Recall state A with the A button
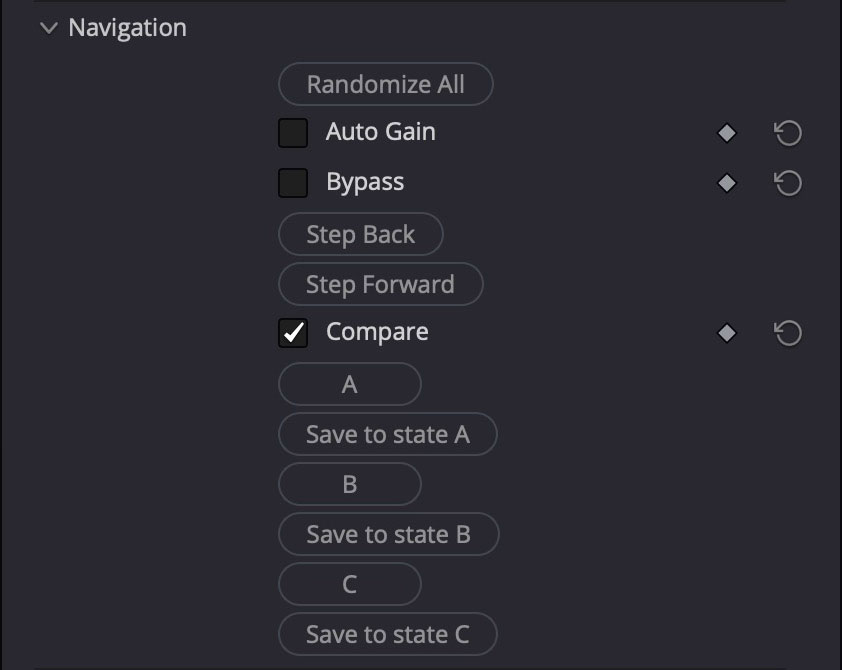Image resolution: width=842 pixels, height=670 pixels. 349,384
